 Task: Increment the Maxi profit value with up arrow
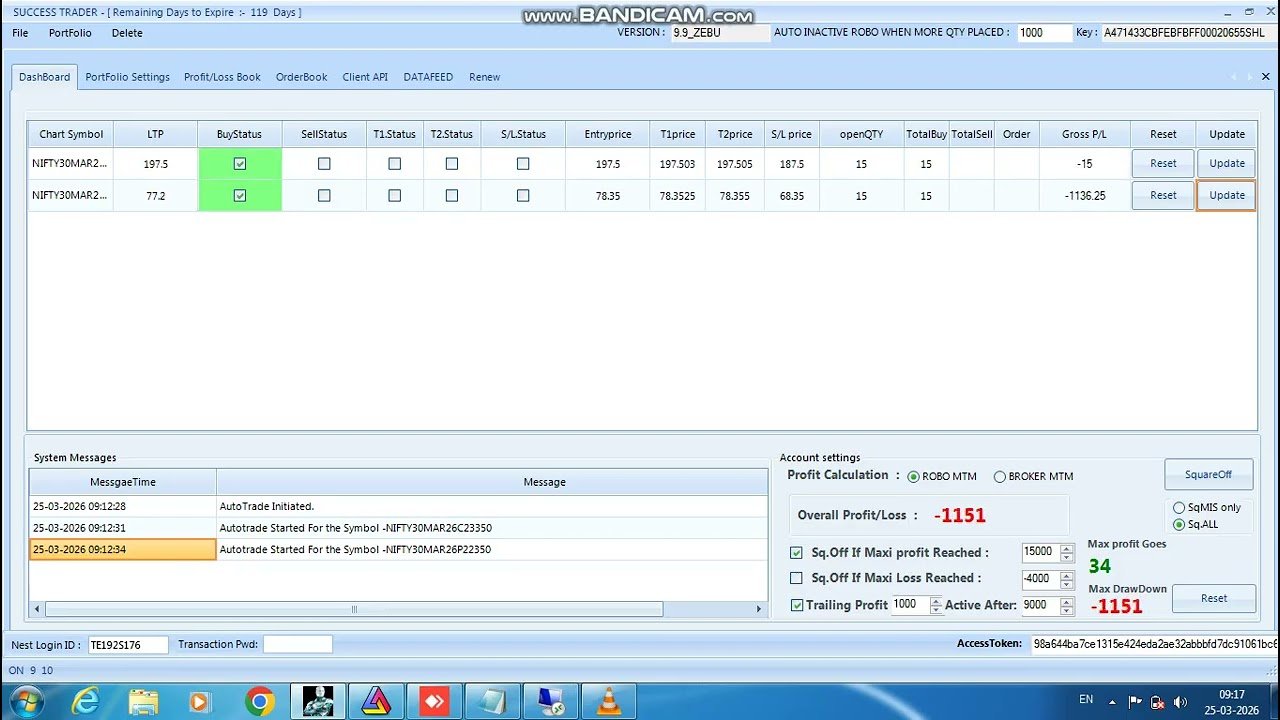click(x=1066, y=549)
